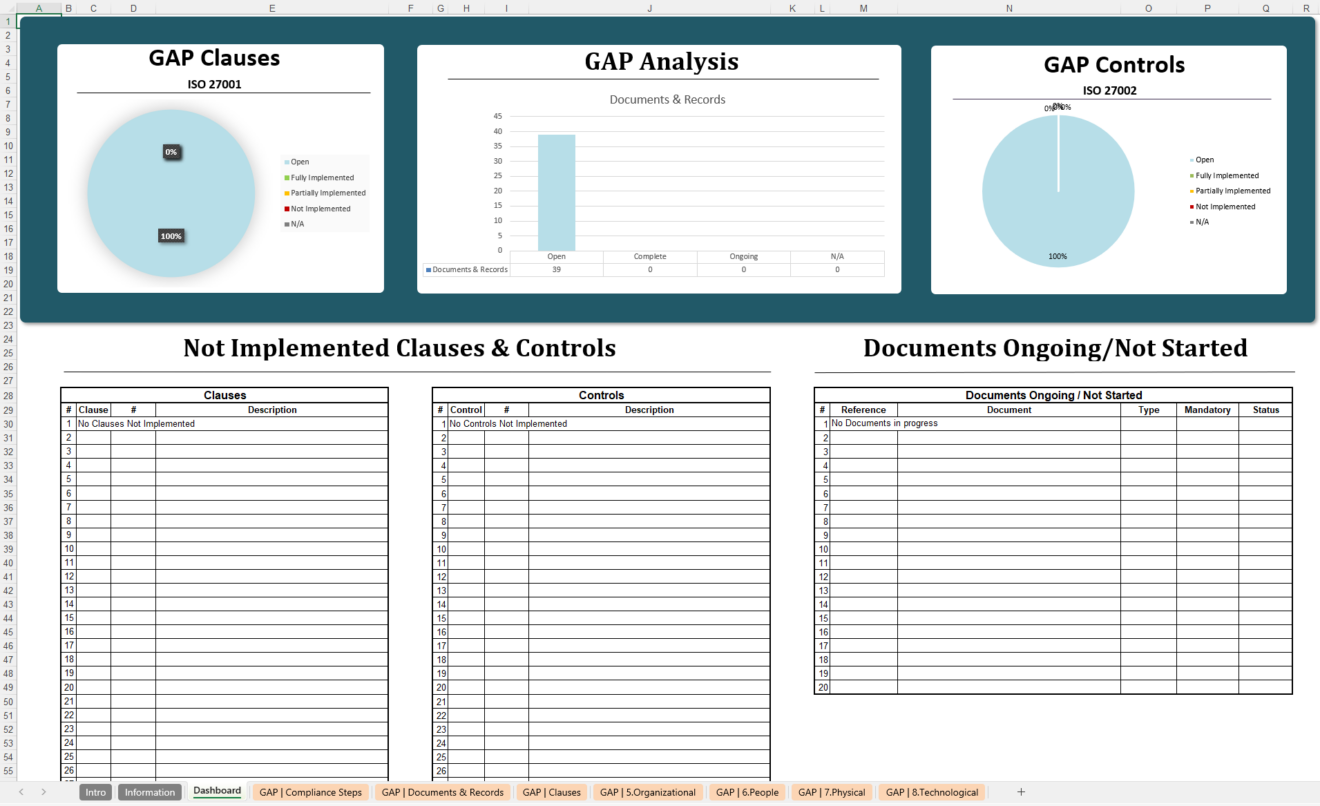Click the column E header
The width and height of the screenshot is (1320, 806).
[271, 8]
